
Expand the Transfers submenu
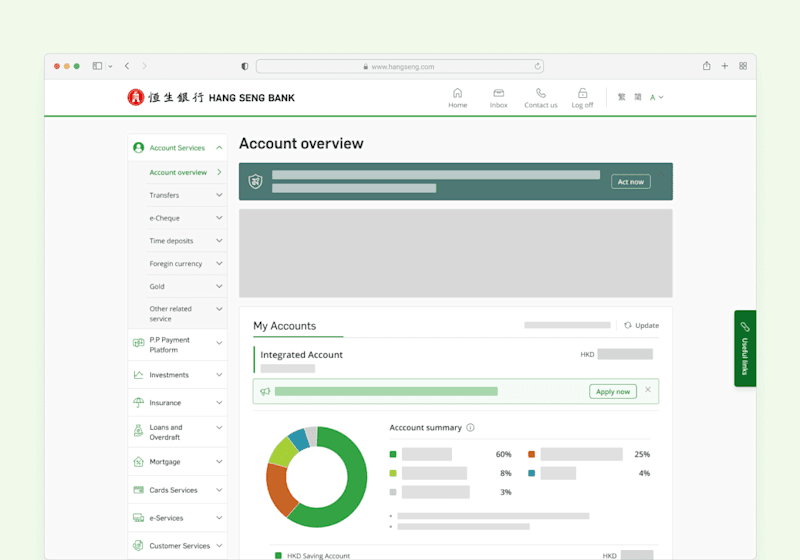coord(219,195)
